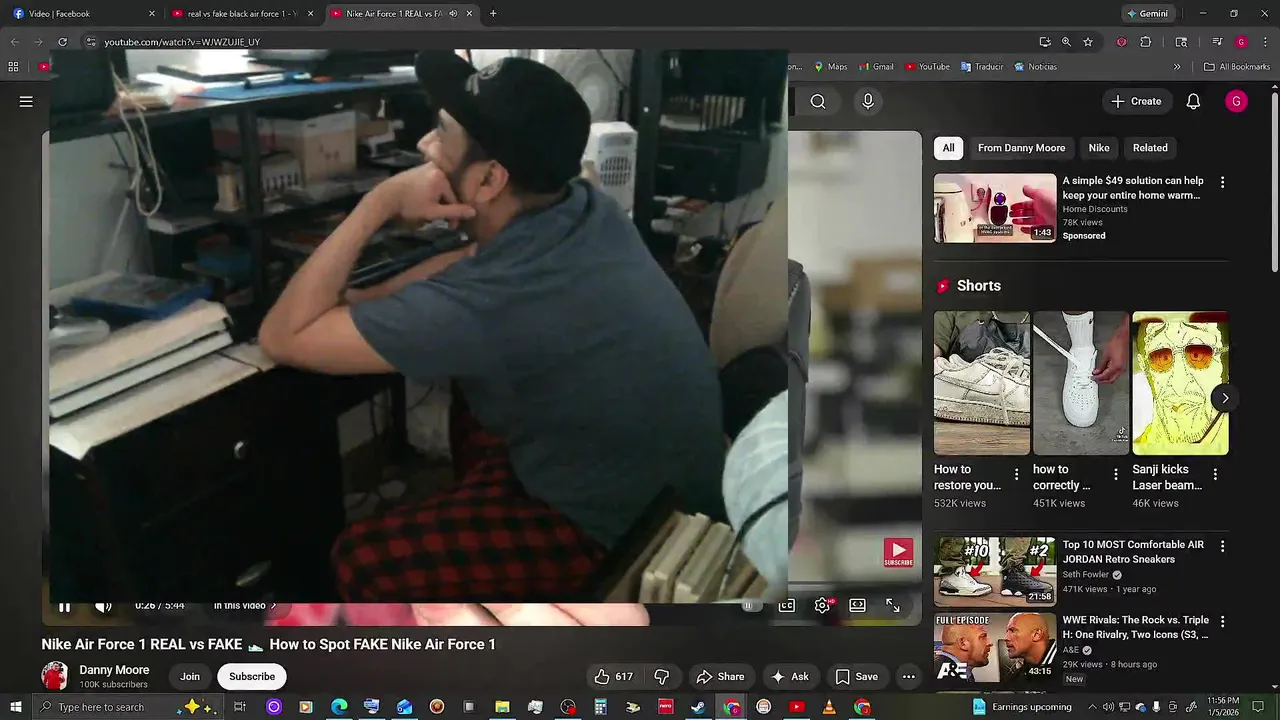This screenshot has height=720, width=1280.
Task: Open Chrome's three-dot menu
Action: click(x=1263, y=42)
